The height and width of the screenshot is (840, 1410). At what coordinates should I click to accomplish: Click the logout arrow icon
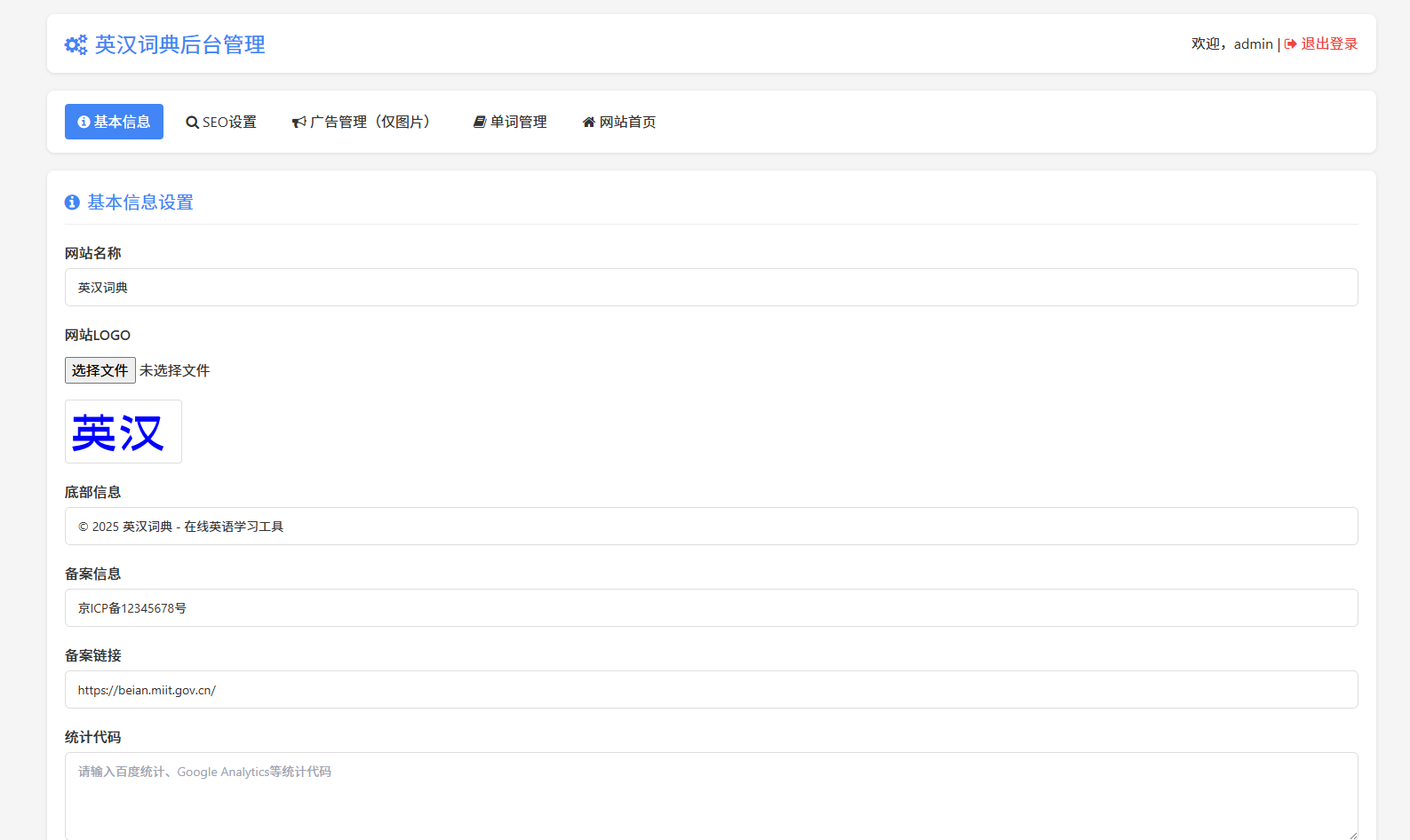click(x=1290, y=44)
